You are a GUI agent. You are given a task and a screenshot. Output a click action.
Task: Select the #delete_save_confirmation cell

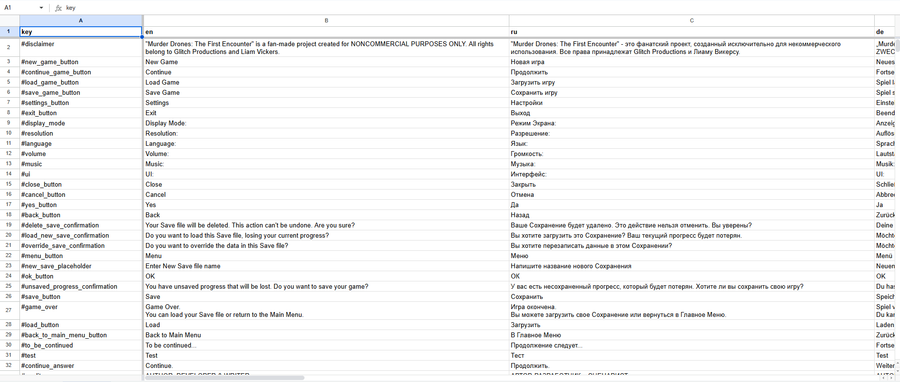81,225
